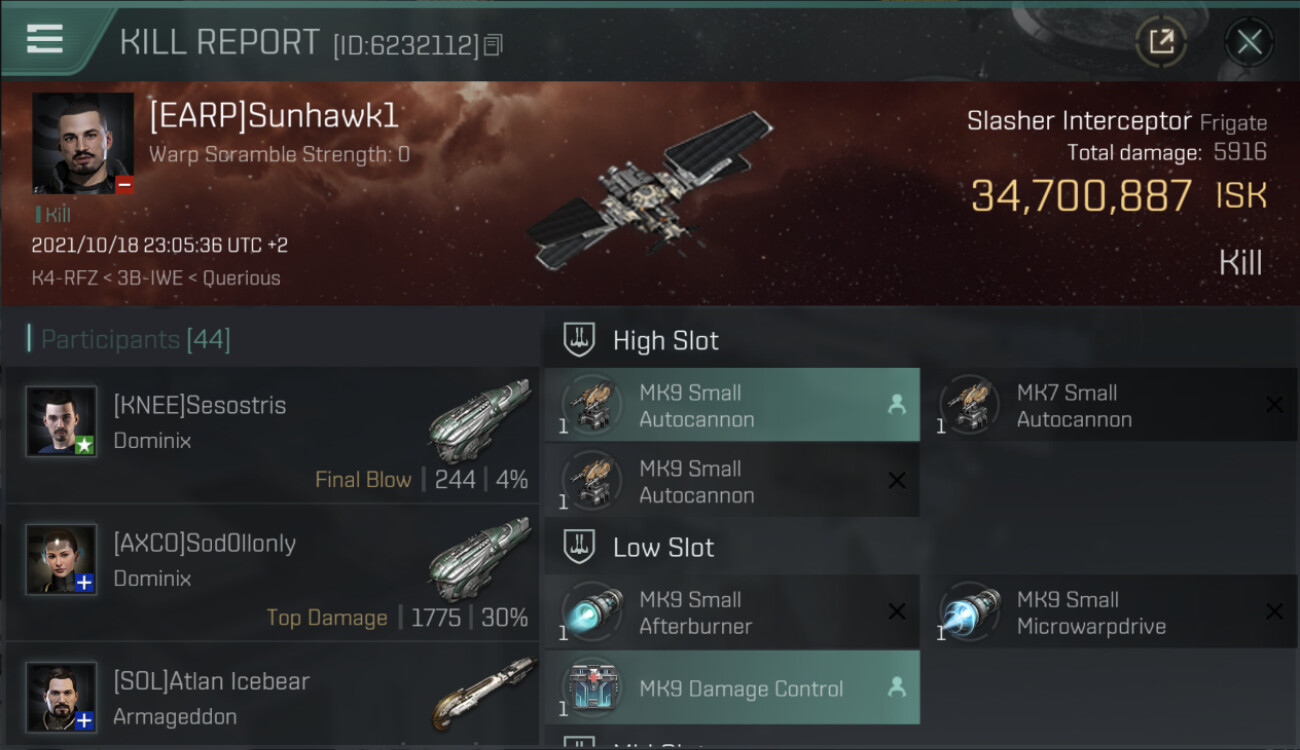Click the MK9 Small Afterburner module
This screenshot has width=1300, height=750.
pos(732,612)
